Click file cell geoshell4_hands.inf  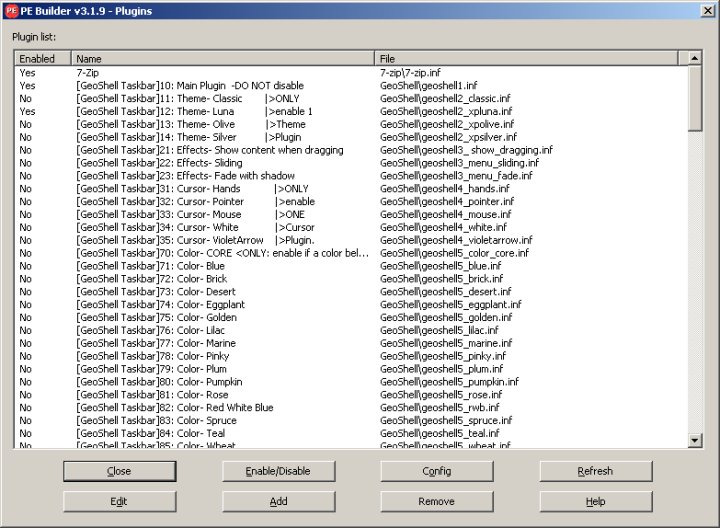click(x=444, y=188)
